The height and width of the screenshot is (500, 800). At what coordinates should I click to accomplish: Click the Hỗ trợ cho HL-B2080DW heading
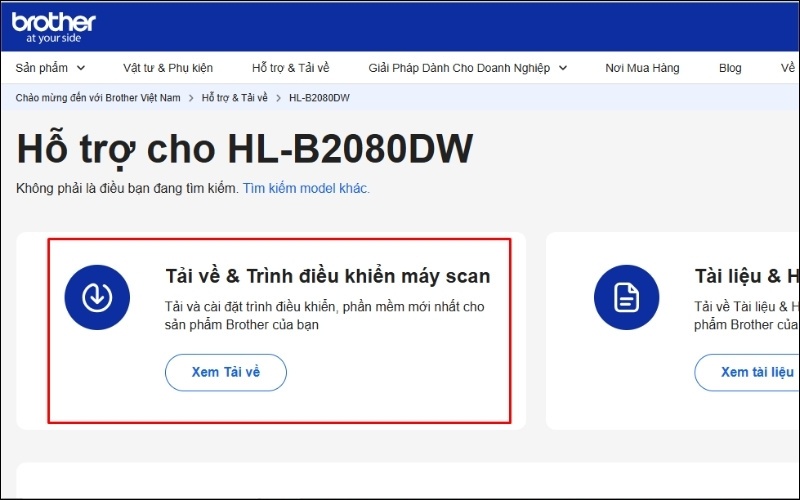(x=245, y=148)
